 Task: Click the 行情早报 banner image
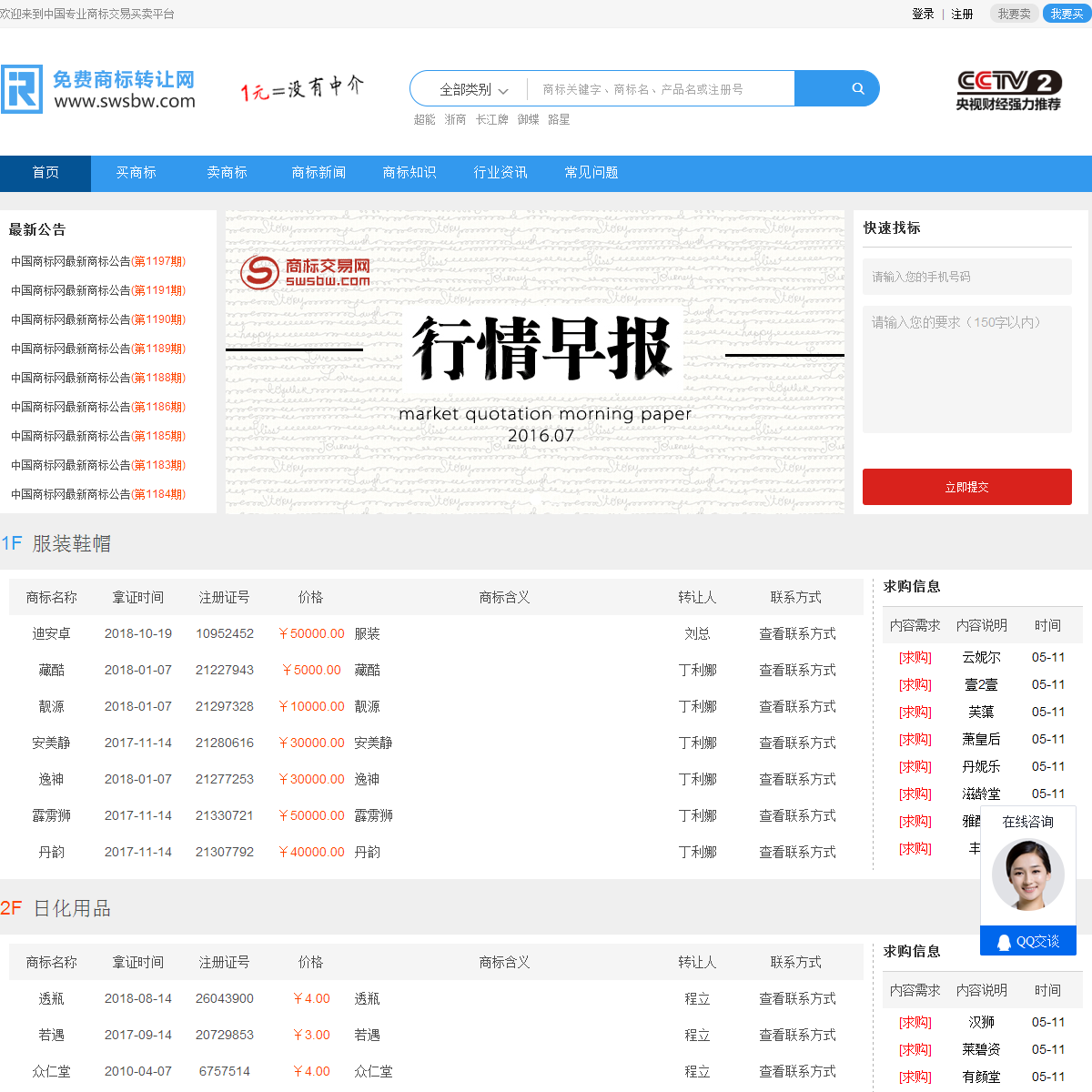pos(535,362)
